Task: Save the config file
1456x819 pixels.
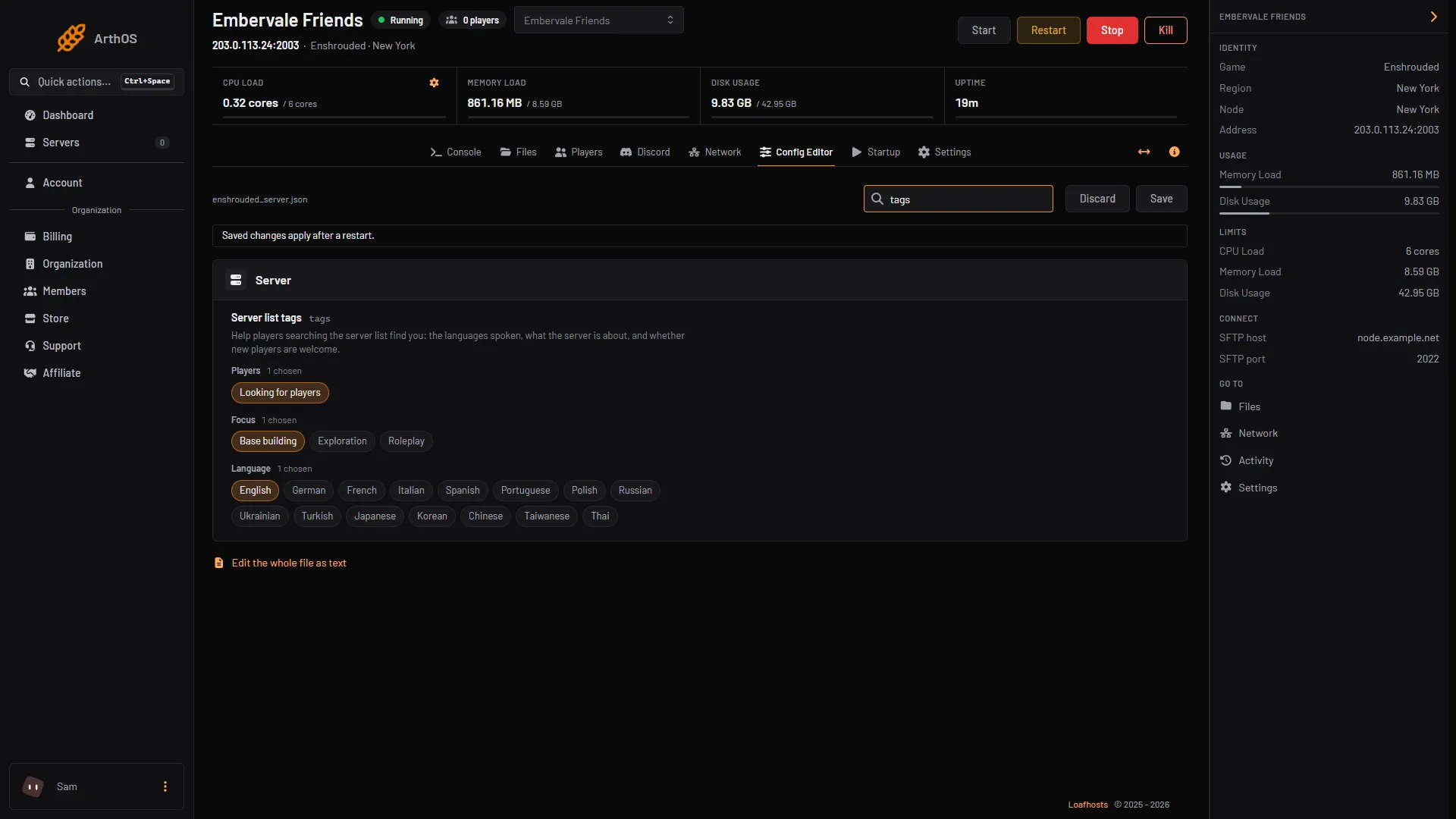Action: pyautogui.click(x=1161, y=199)
